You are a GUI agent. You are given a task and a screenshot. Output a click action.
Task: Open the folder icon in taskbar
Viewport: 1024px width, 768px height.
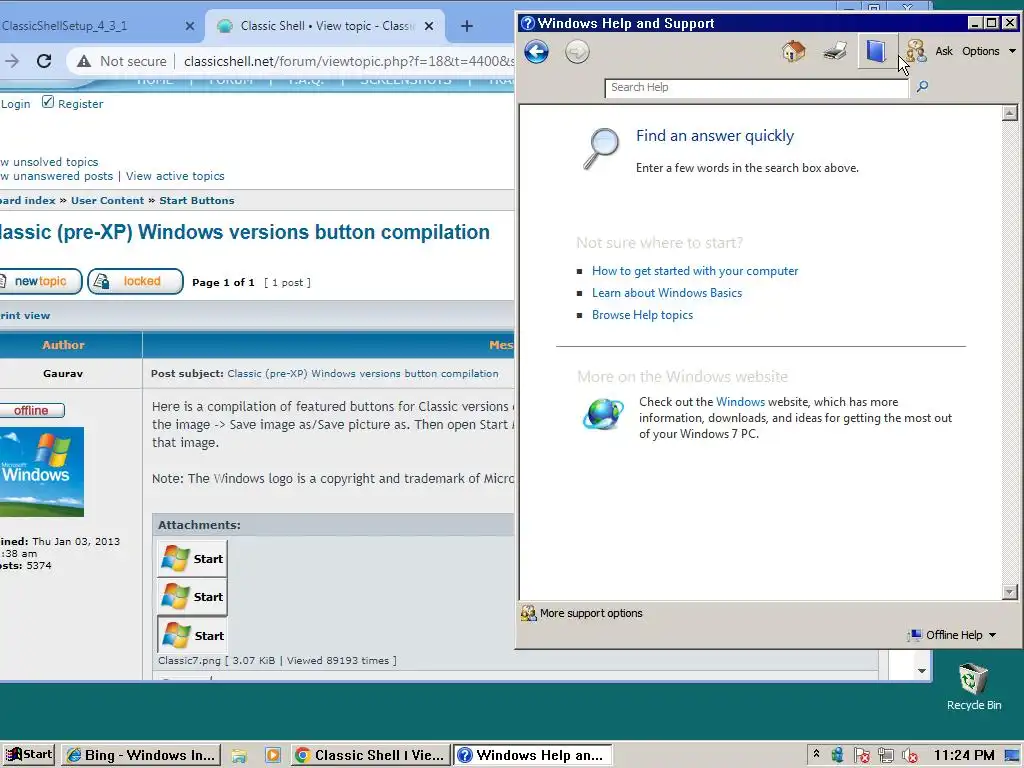[x=239, y=756]
